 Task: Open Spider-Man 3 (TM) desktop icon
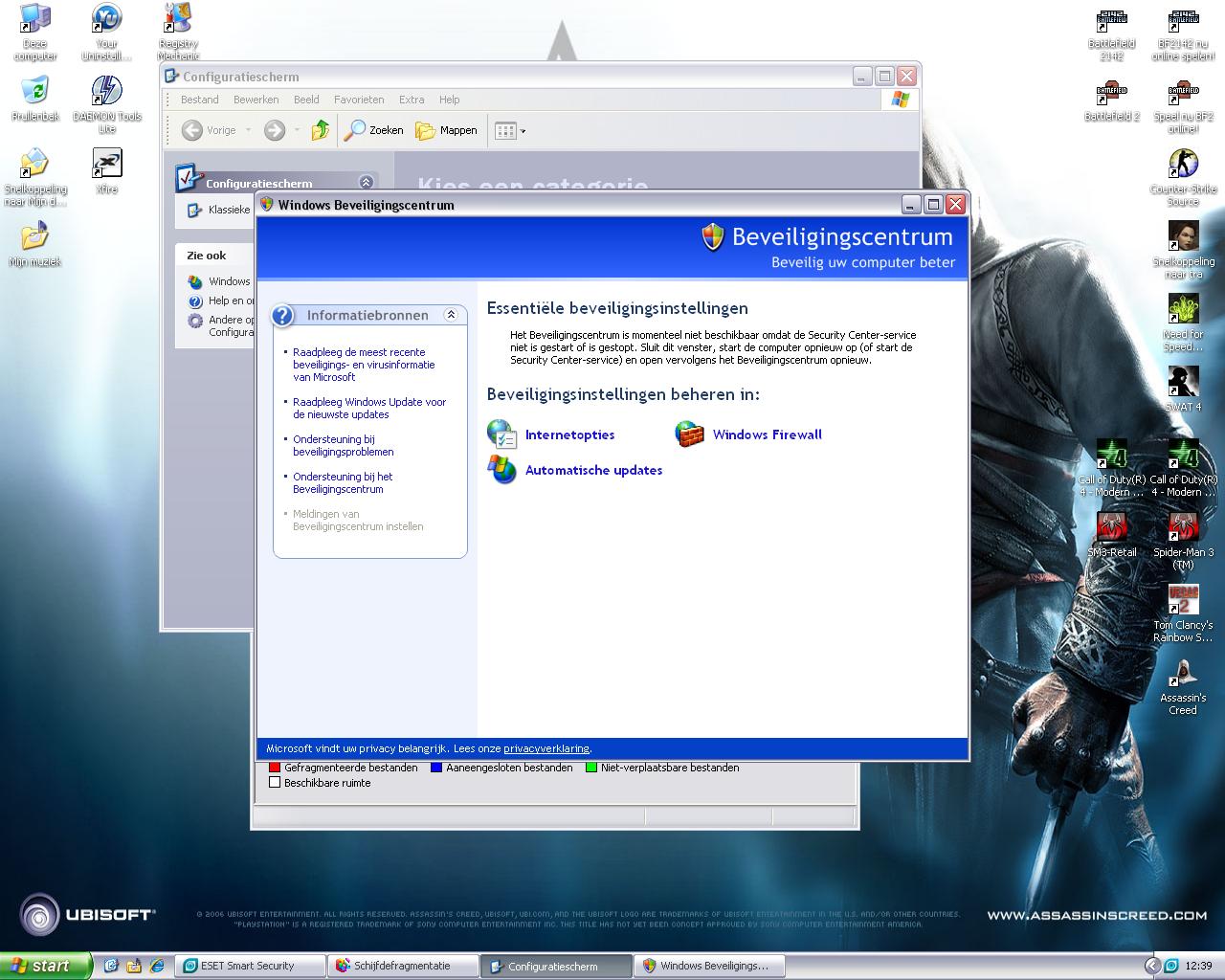[x=1184, y=541]
